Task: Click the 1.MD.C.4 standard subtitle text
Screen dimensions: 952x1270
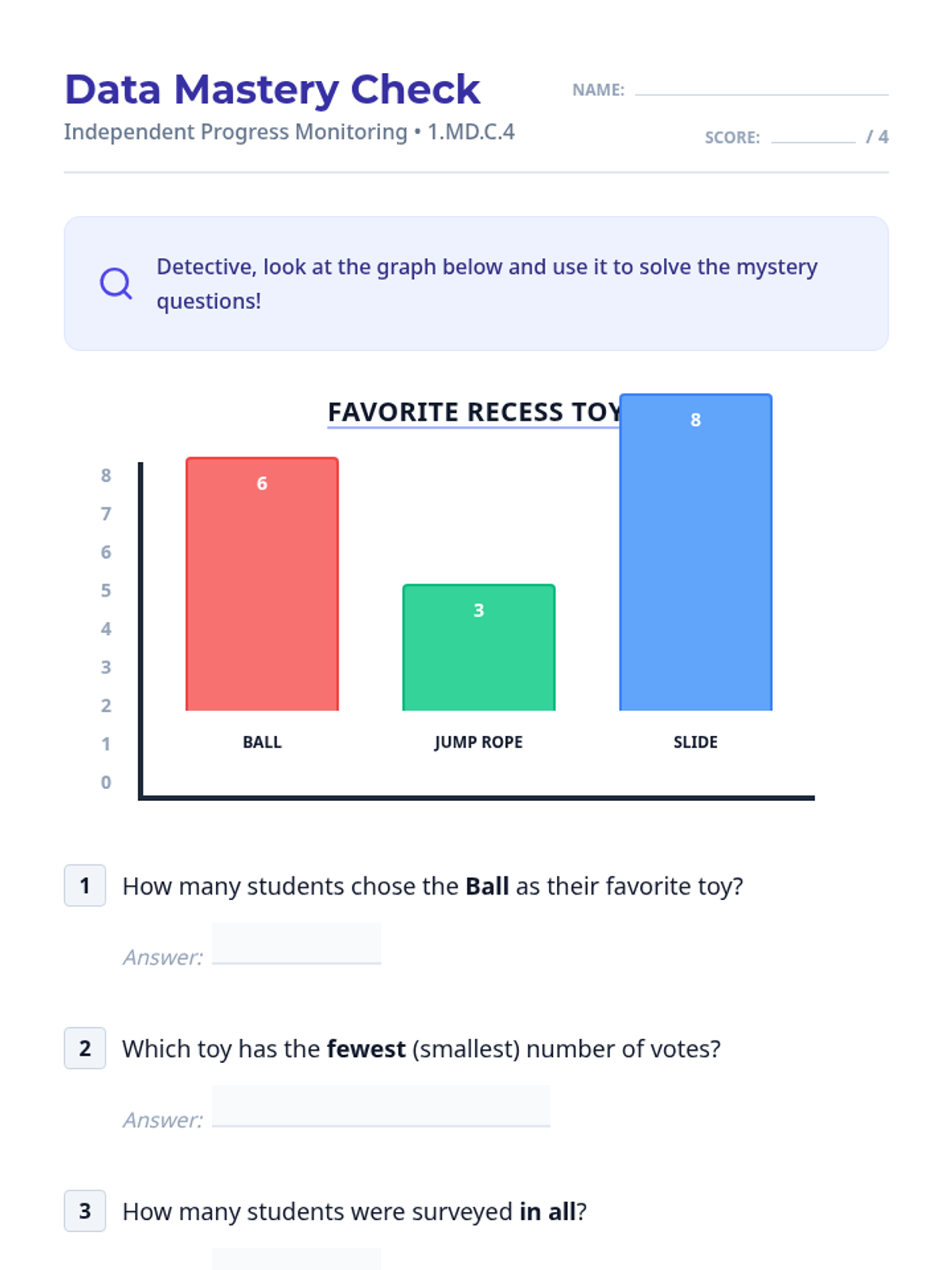Action: (x=471, y=132)
